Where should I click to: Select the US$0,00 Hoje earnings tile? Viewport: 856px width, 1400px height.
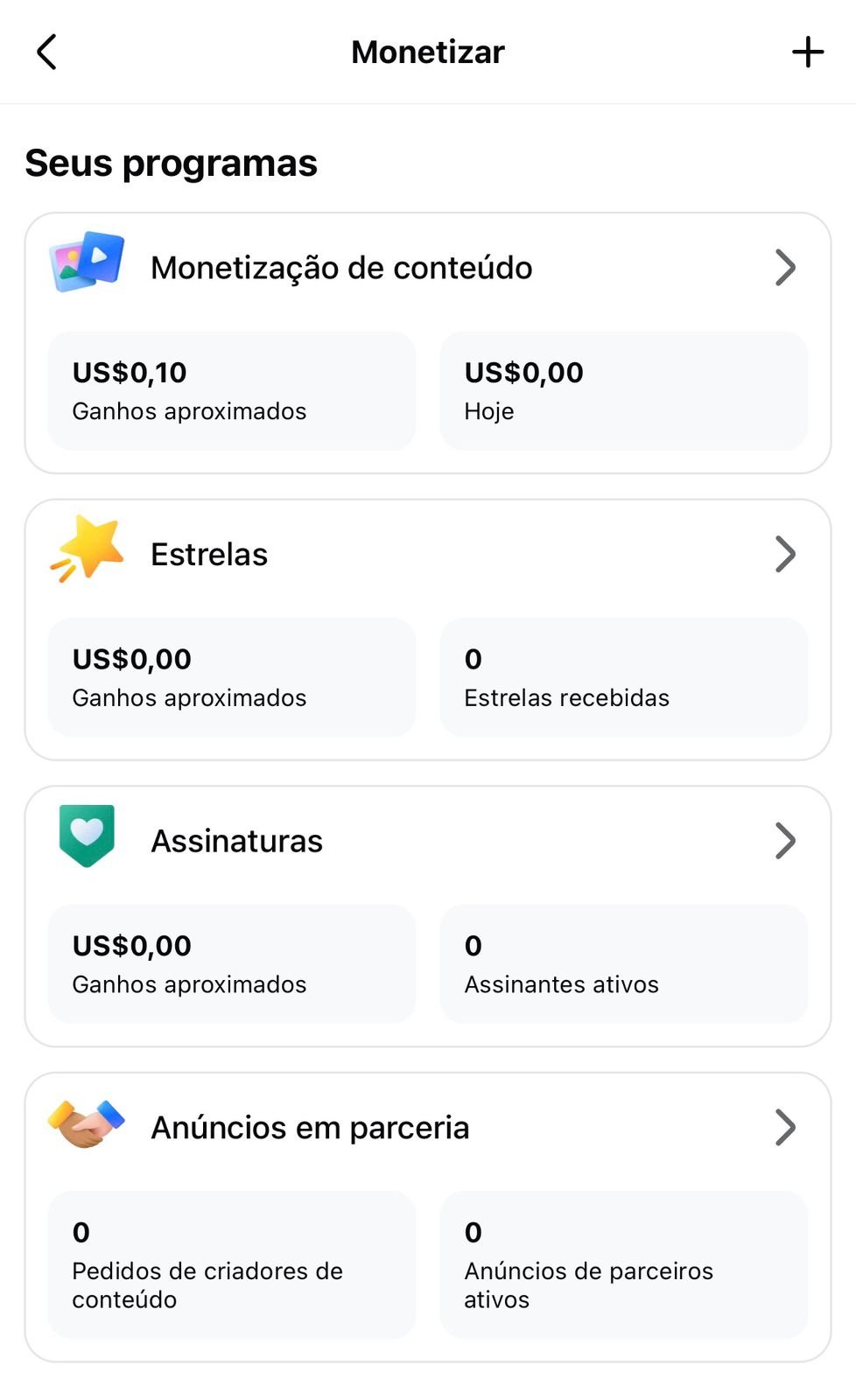(x=623, y=390)
